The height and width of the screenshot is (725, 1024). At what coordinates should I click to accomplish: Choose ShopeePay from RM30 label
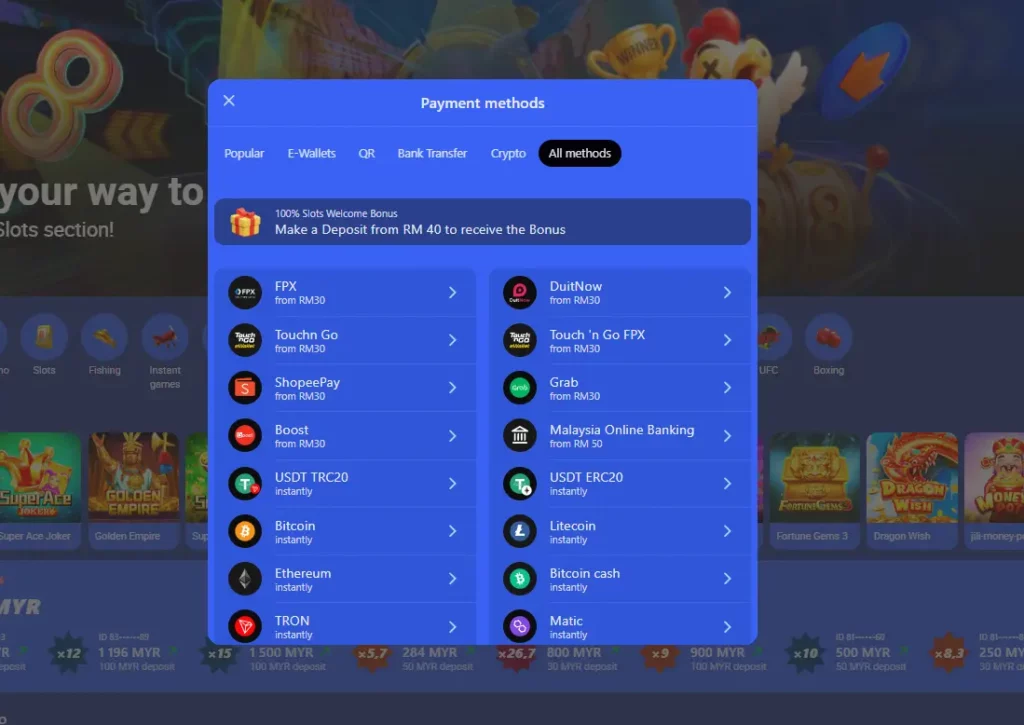point(307,389)
